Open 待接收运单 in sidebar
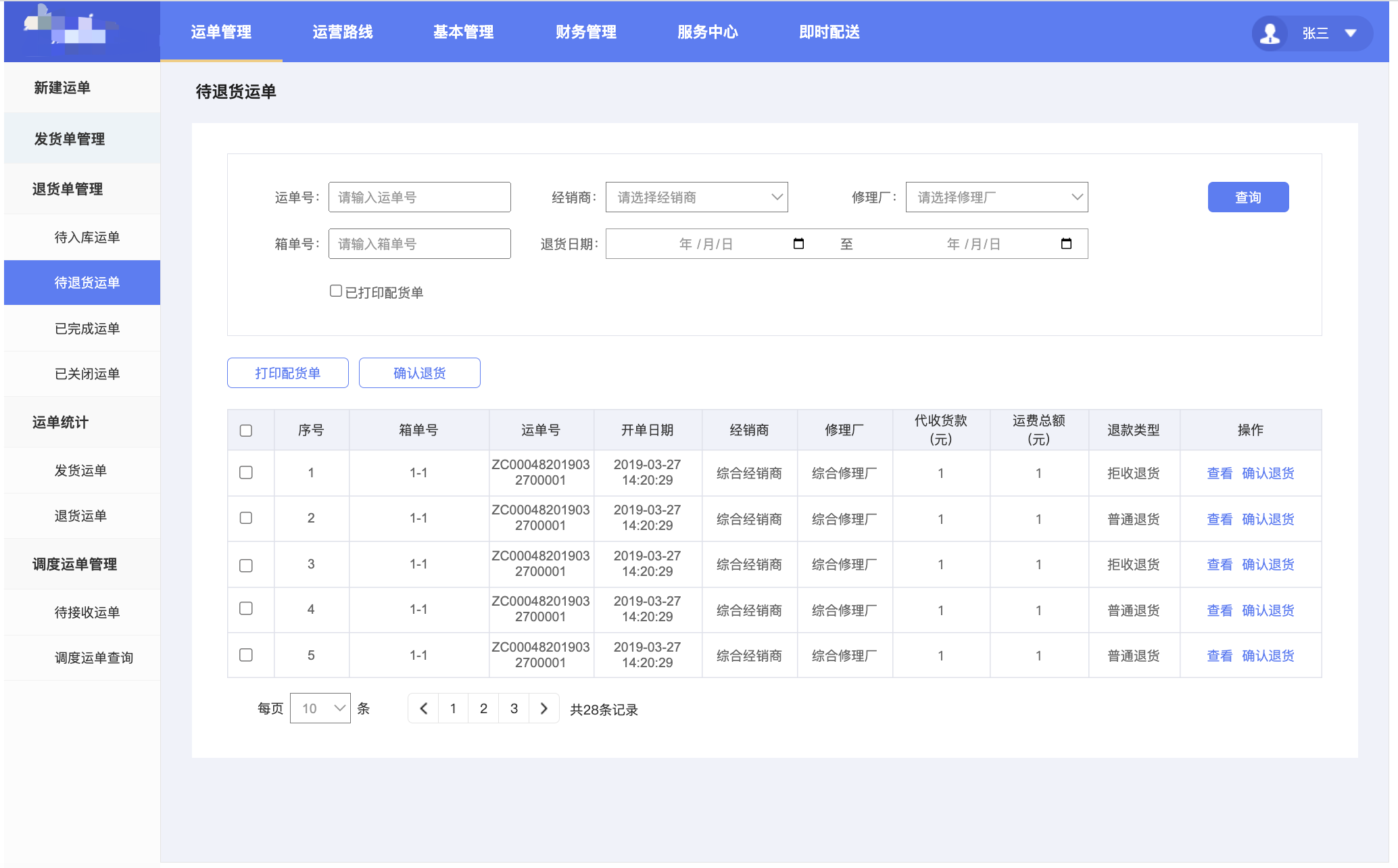The width and height of the screenshot is (1398, 868). coord(82,612)
